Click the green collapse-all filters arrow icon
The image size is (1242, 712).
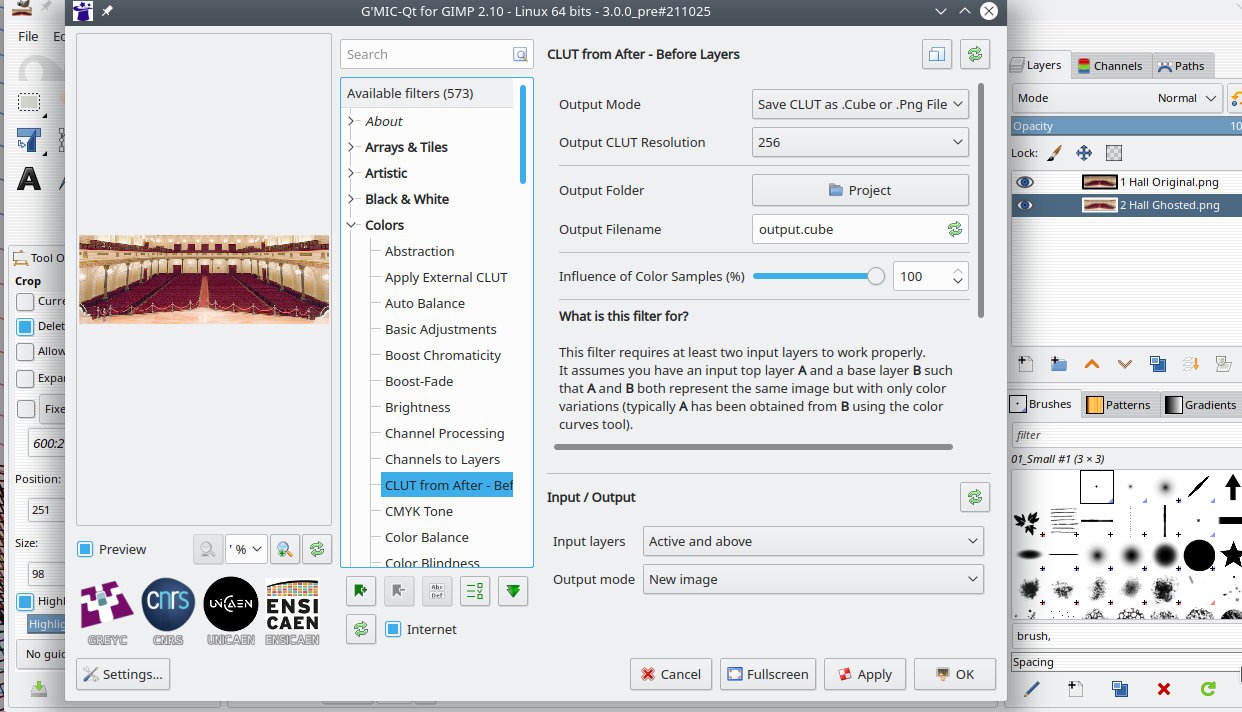[513, 591]
